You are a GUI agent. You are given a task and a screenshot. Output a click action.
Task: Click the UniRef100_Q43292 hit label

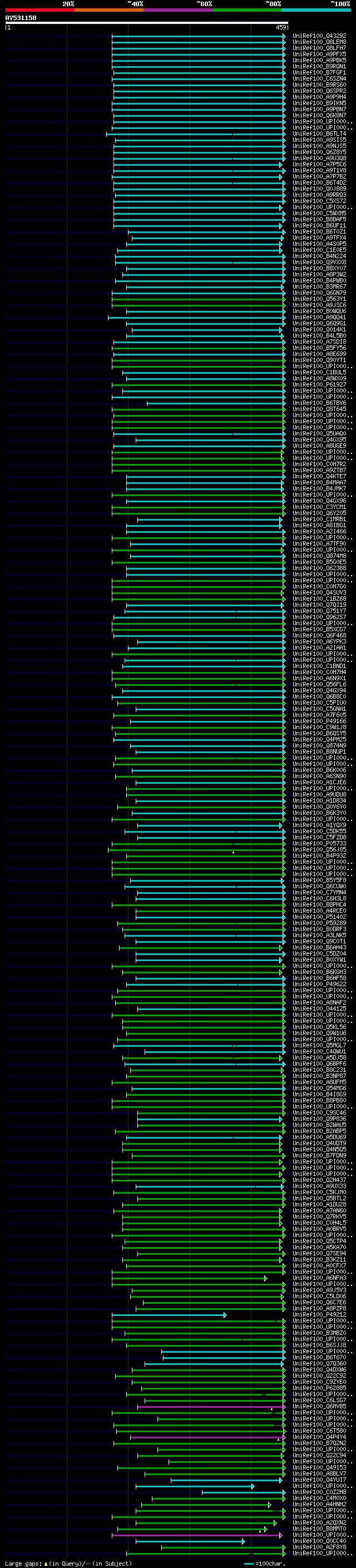(319, 36)
